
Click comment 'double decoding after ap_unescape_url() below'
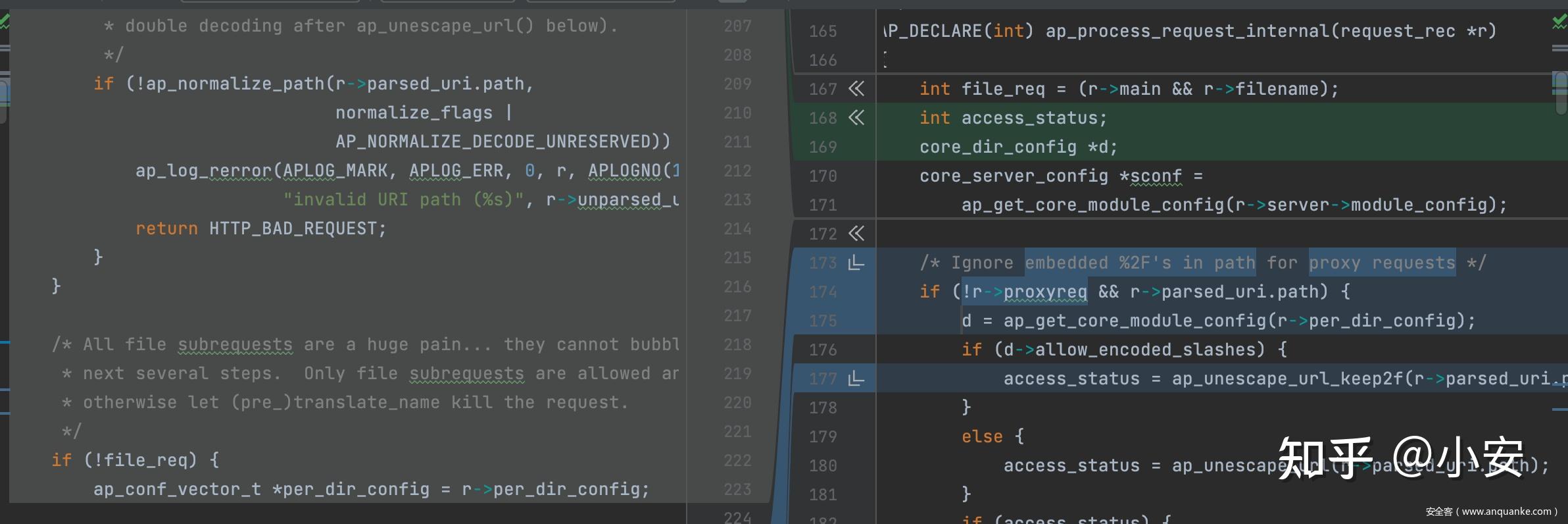366,26
